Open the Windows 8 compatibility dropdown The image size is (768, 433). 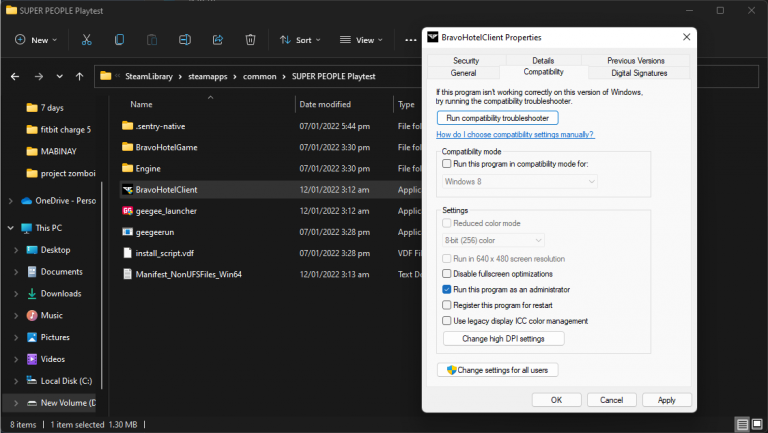520,182
